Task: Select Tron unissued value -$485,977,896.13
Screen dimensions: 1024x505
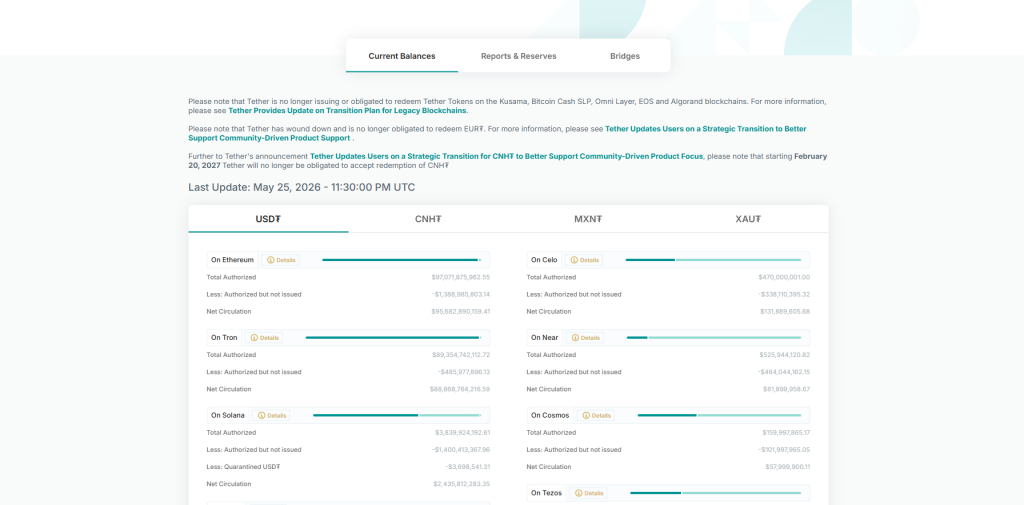Action: point(464,372)
